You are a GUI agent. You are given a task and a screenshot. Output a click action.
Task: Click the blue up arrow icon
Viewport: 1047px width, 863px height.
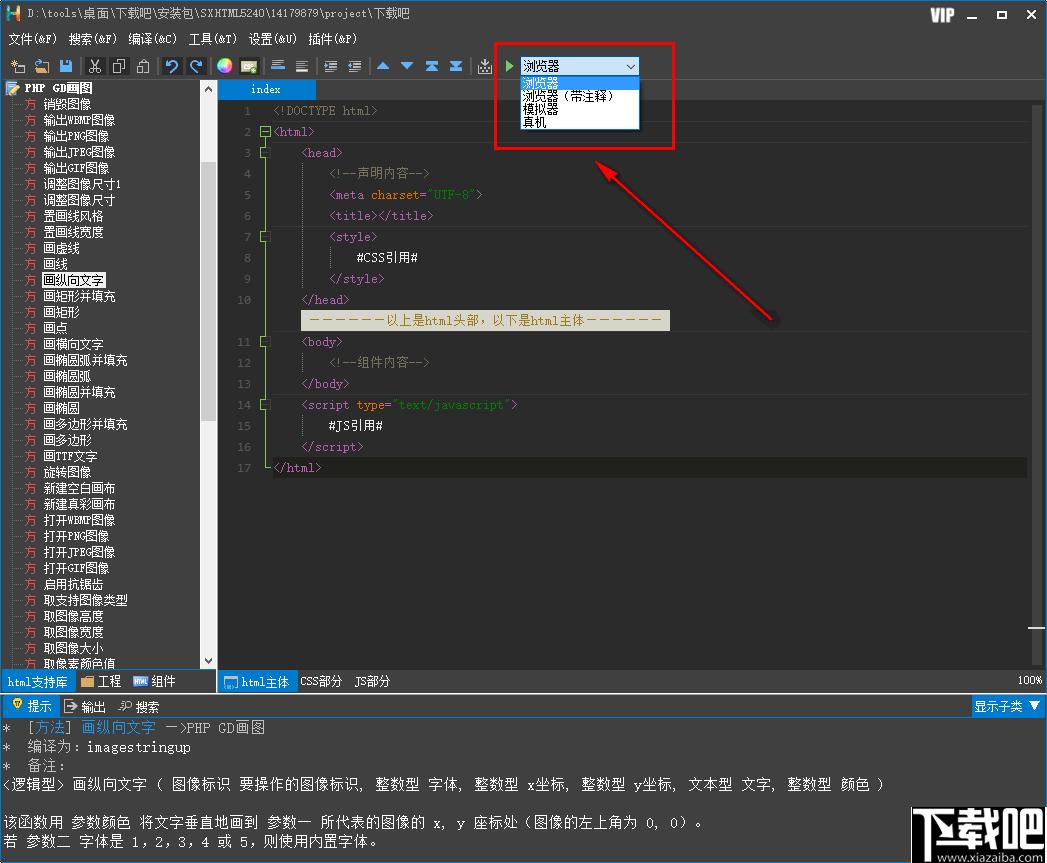click(383, 65)
